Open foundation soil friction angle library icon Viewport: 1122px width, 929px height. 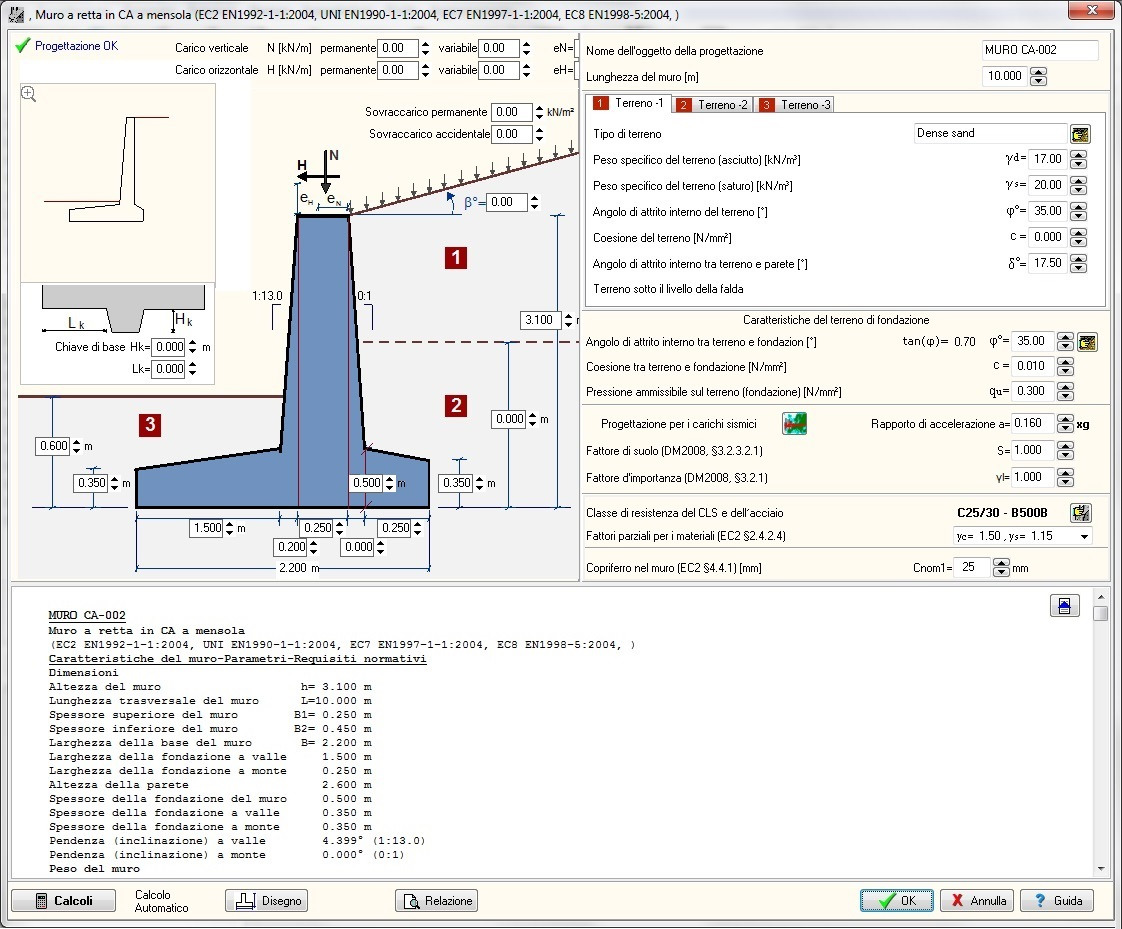1087,342
